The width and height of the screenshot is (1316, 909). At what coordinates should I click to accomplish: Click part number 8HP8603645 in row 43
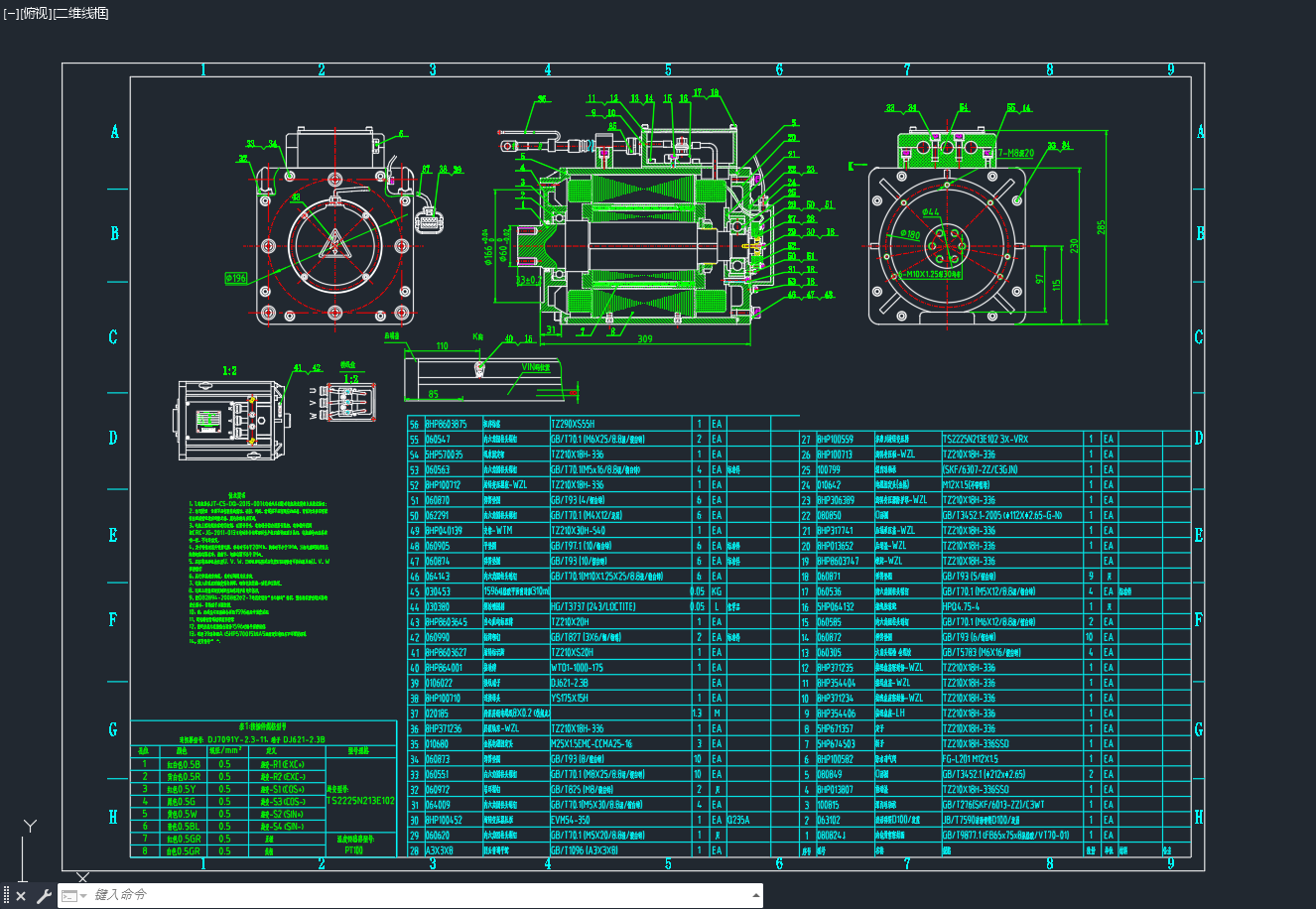click(446, 622)
